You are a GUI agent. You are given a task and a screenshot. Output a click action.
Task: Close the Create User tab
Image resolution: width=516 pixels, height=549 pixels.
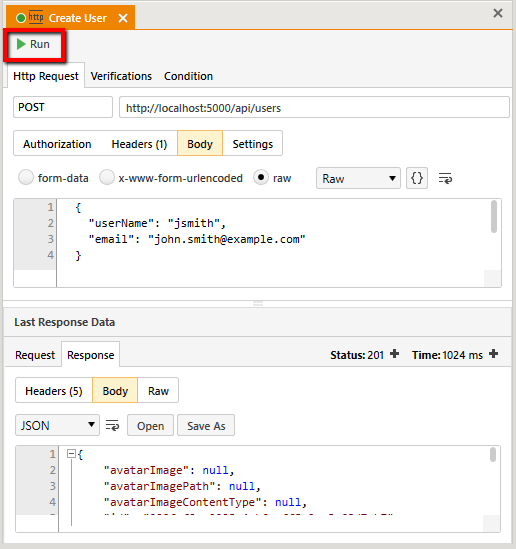click(x=123, y=18)
